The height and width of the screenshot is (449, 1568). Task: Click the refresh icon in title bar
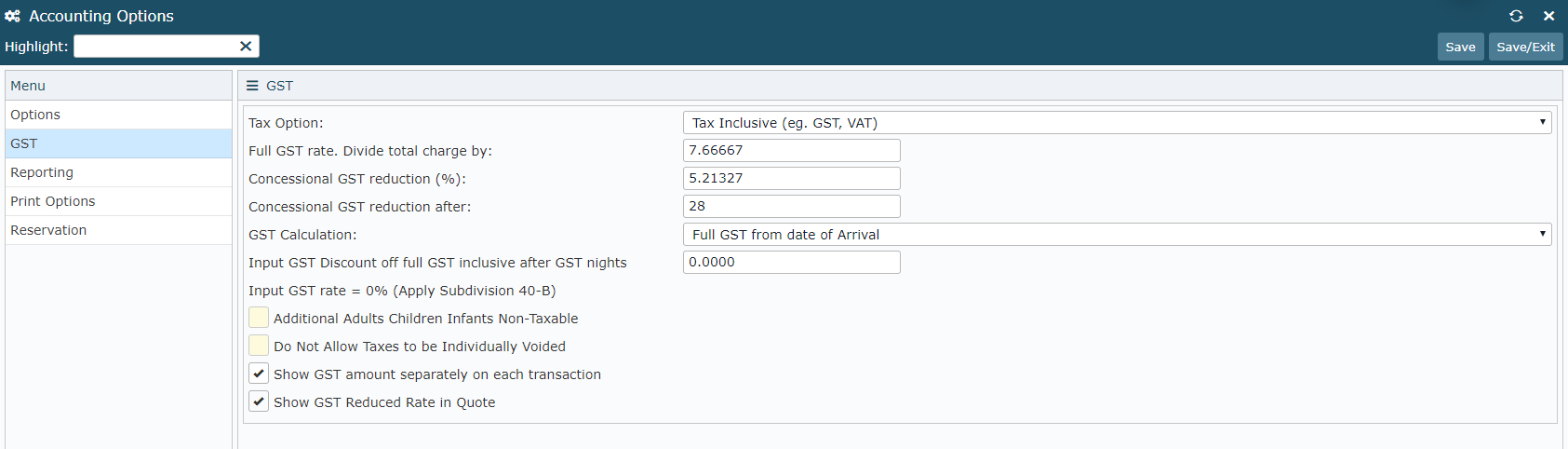pyautogui.click(x=1516, y=16)
